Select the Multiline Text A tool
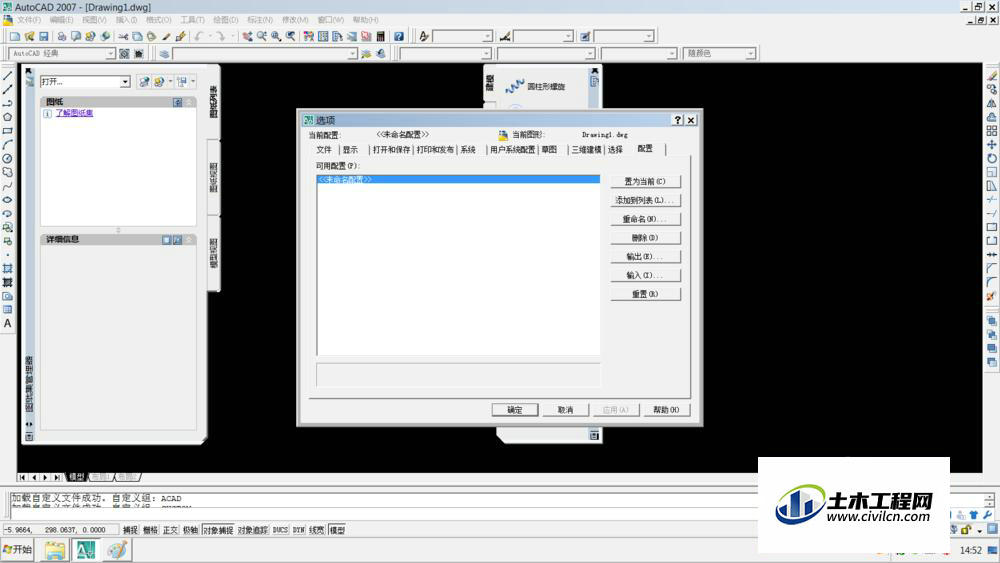The width and height of the screenshot is (1000, 563). pyautogui.click(x=8, y=323)
